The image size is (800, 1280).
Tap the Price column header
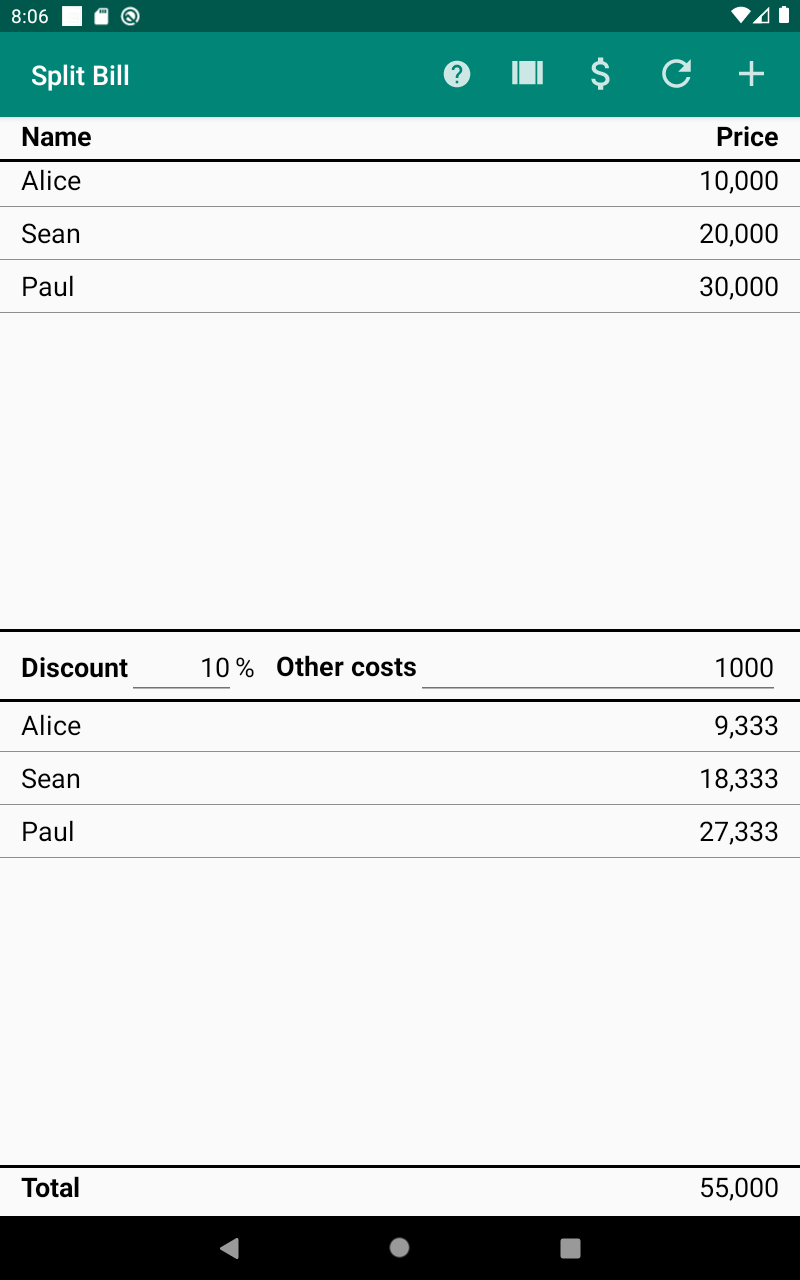[x=747, y=137]
